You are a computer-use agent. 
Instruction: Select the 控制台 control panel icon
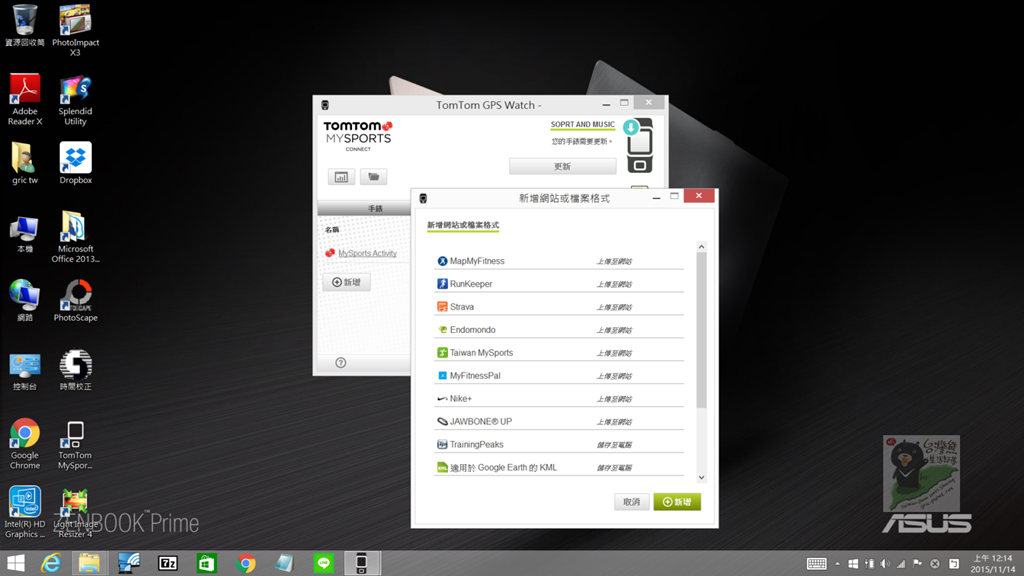25,370
